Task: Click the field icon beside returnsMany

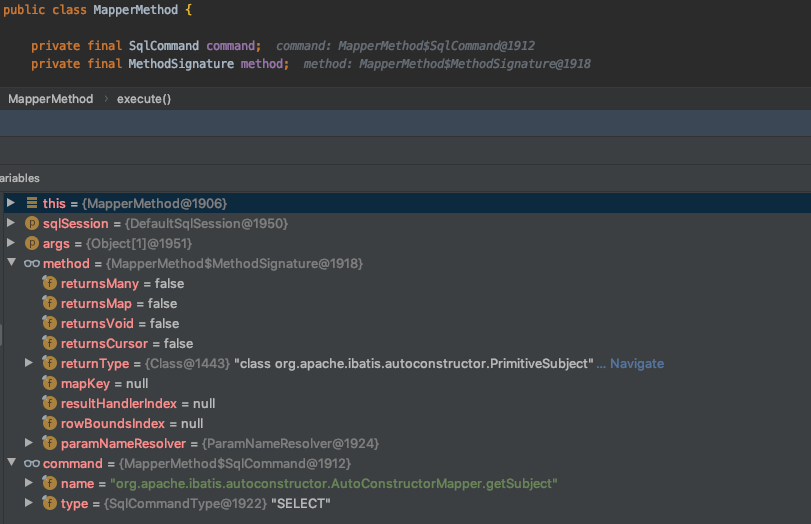Action: (49, 283)
